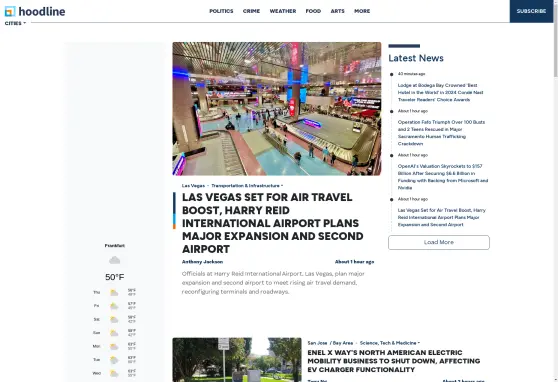Select the Bay Area tag
Image resolution: width=558 pixels, height=382 pixels.
(x=343, y=343)
